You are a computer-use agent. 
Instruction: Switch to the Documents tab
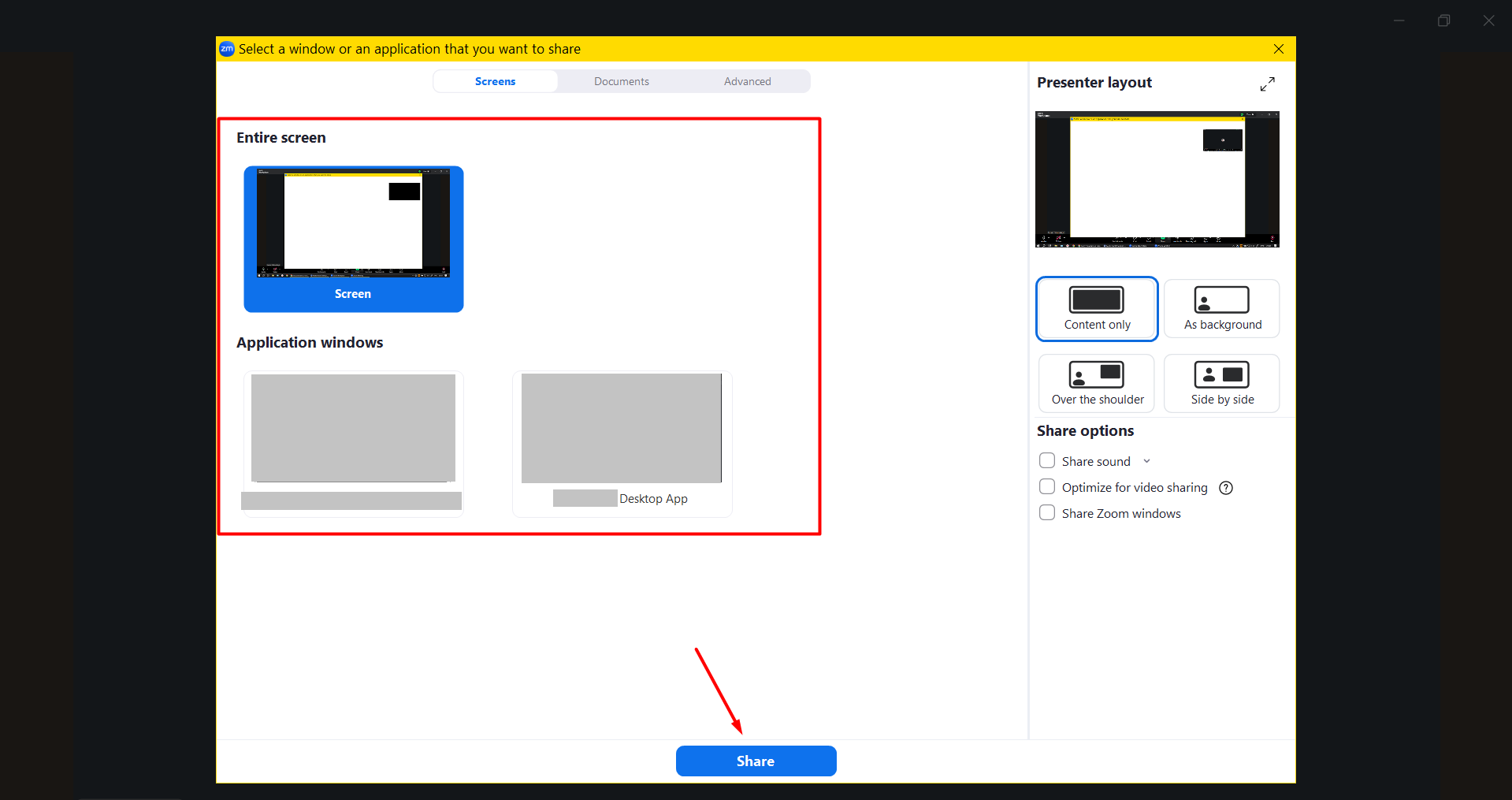point(621,81)
